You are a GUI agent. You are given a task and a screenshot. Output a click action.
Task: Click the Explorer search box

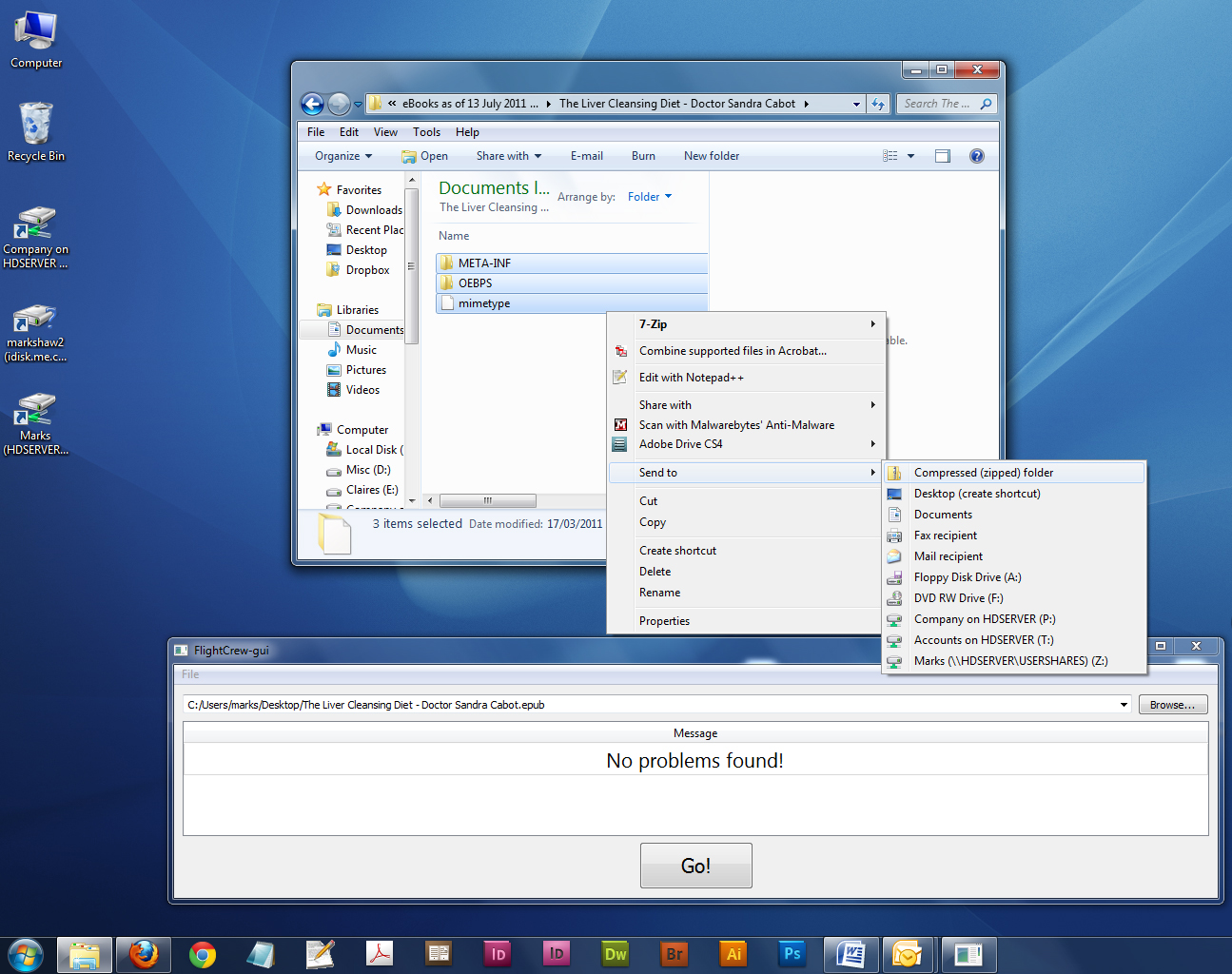pyautogui.click(x=937, y=104)
